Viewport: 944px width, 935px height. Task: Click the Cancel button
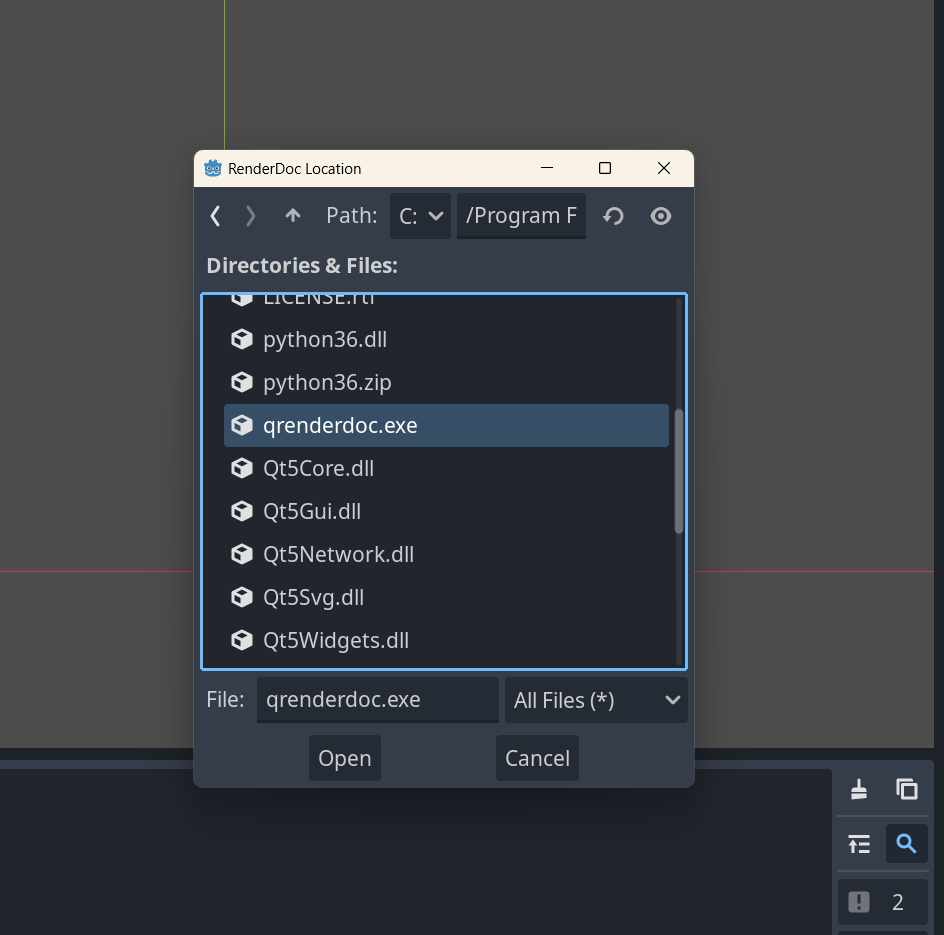[537, 758]
